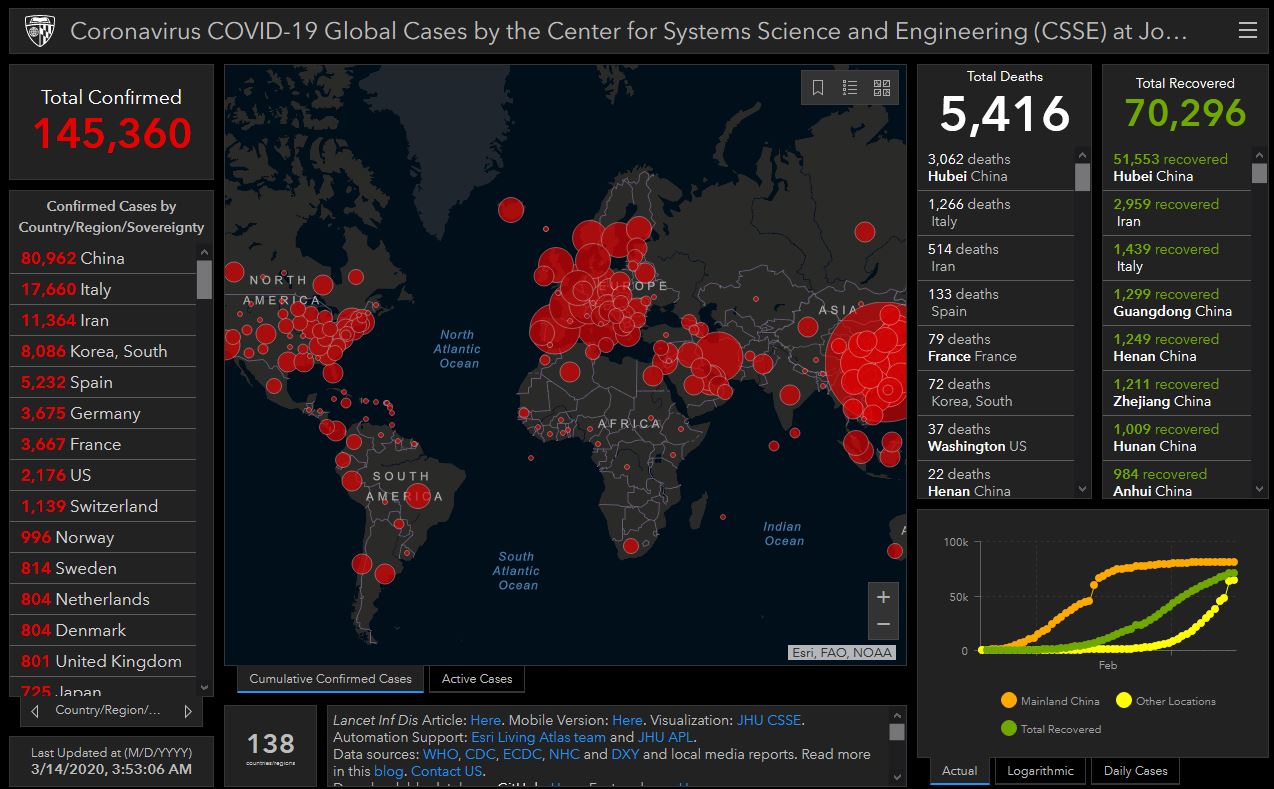Click the Contact US link
Screen dimensions: 1274x789
446,771
